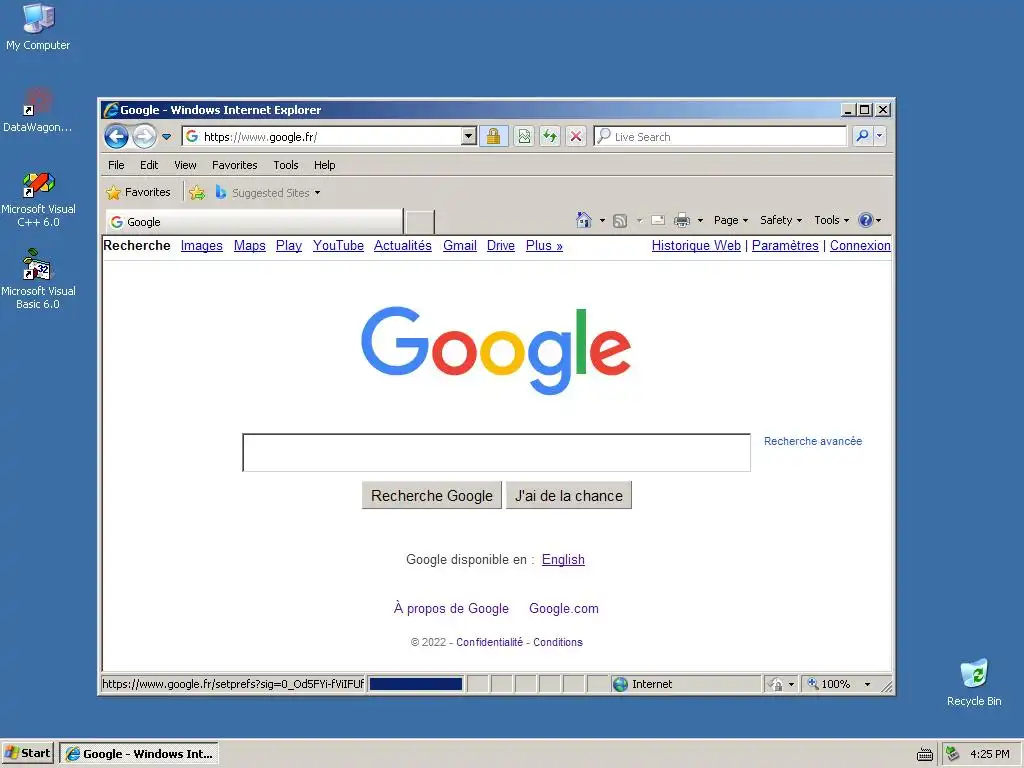The height and width of the screenshot is (768, 1024).
Task: Open the View menu
Action: [x=185, y=165]
